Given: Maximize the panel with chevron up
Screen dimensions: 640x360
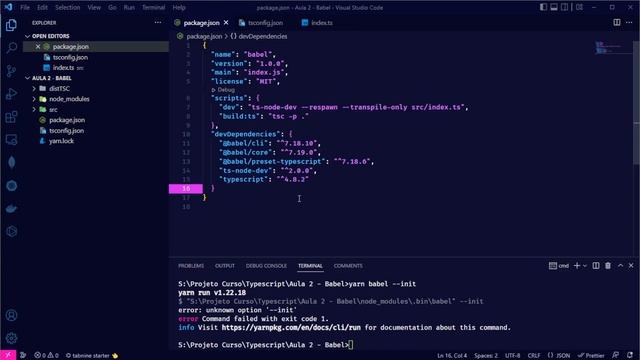Looking at the screenshot, I should coord(620,266).
